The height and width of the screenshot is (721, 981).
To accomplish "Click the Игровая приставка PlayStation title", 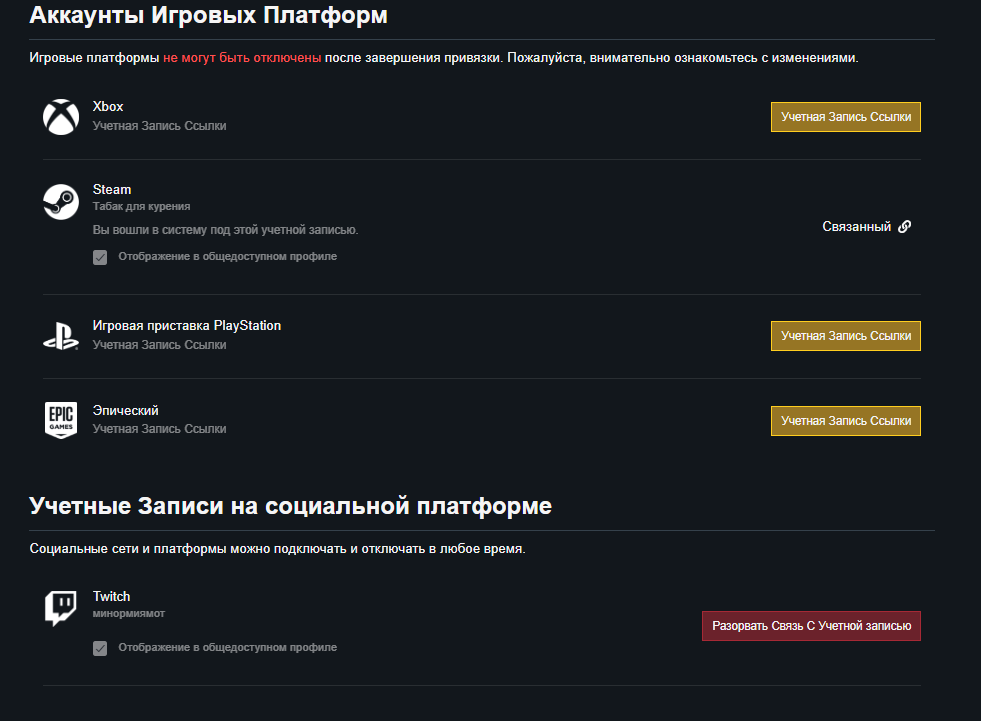I will 187,326.
